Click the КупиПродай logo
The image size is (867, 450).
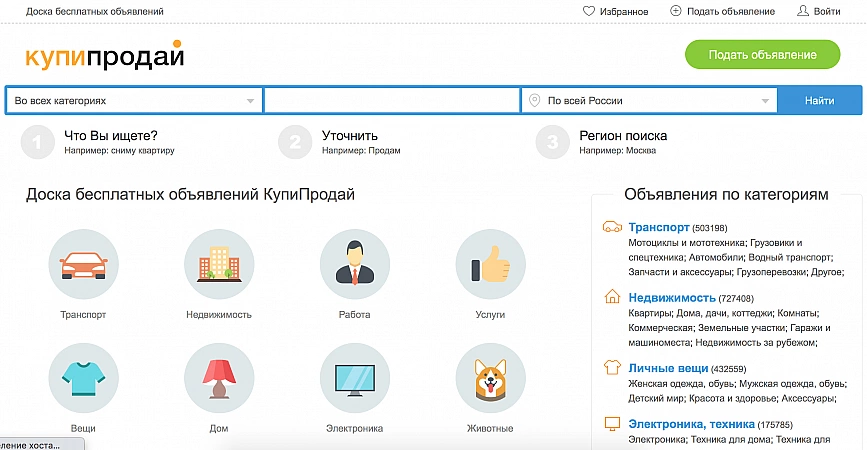click(x=105, y=55)
